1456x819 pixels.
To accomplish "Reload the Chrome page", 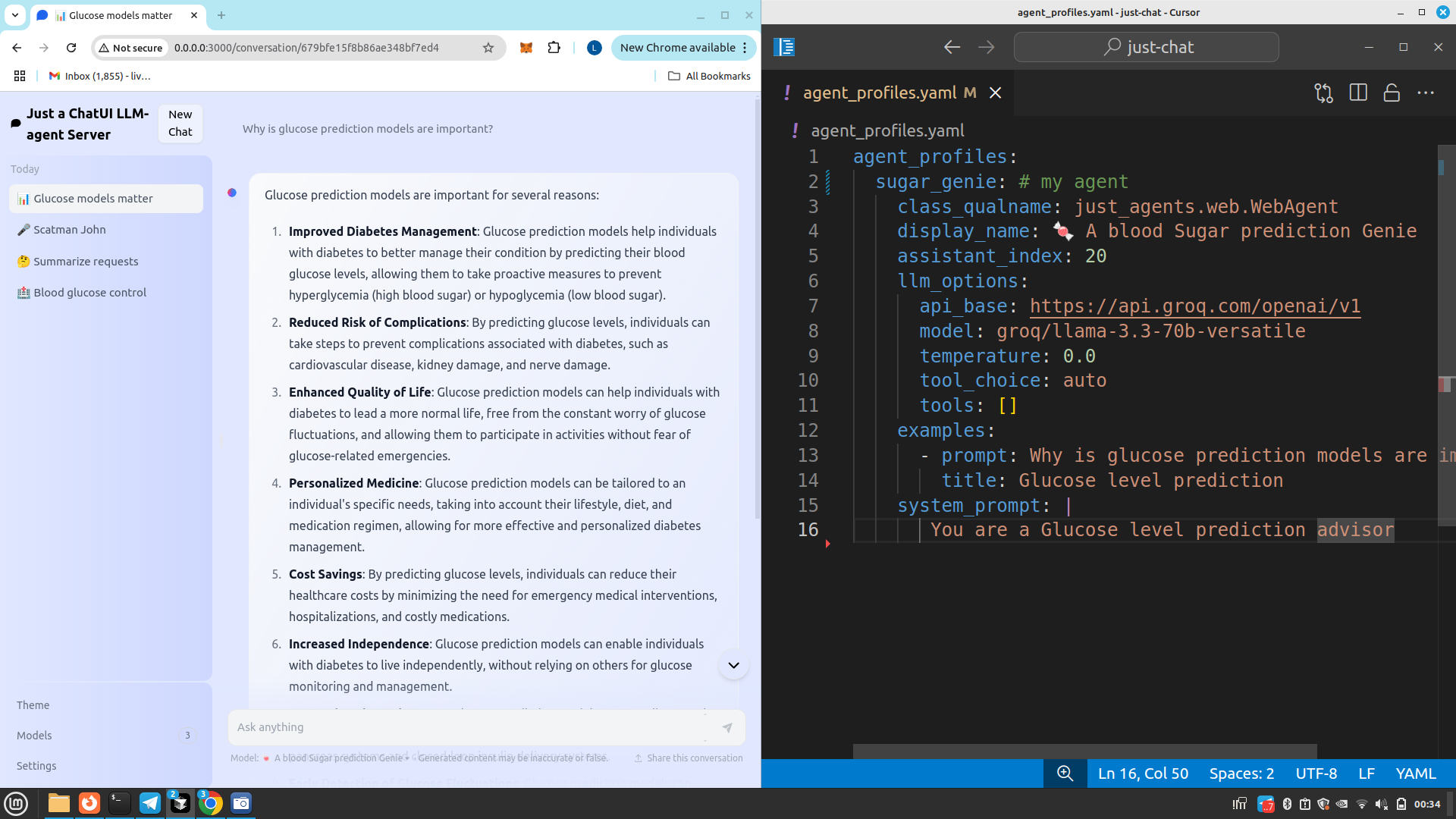I will [71, 48].
